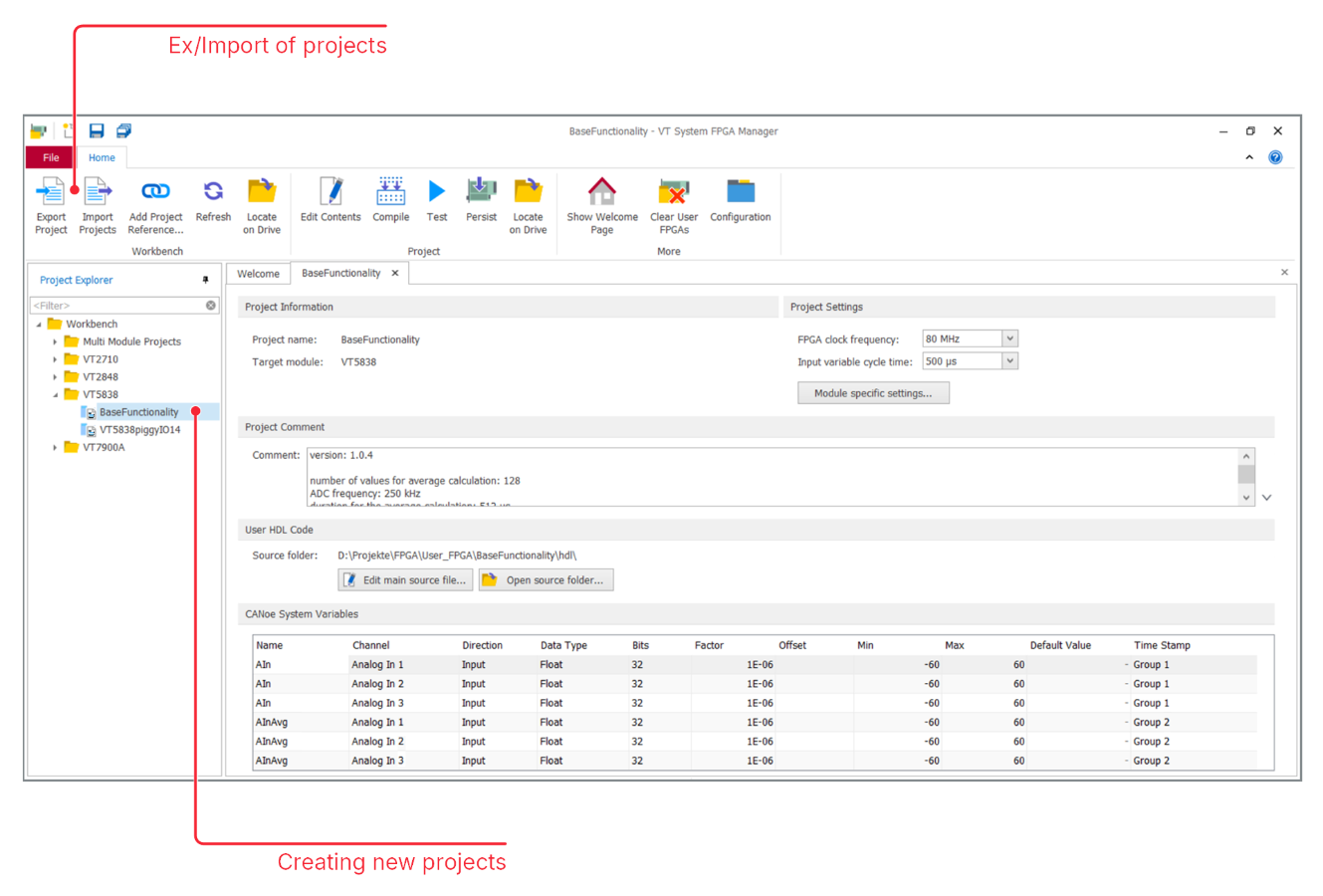The width and height of the screenshot is (1323, 896).
Task: Click the Project Explorer panel title
Action: [77, 281]
